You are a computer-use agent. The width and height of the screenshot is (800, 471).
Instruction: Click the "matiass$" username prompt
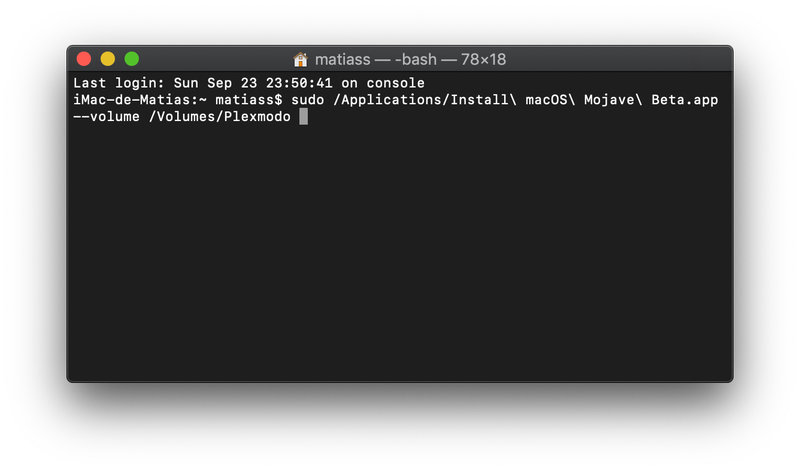[248, 100]
